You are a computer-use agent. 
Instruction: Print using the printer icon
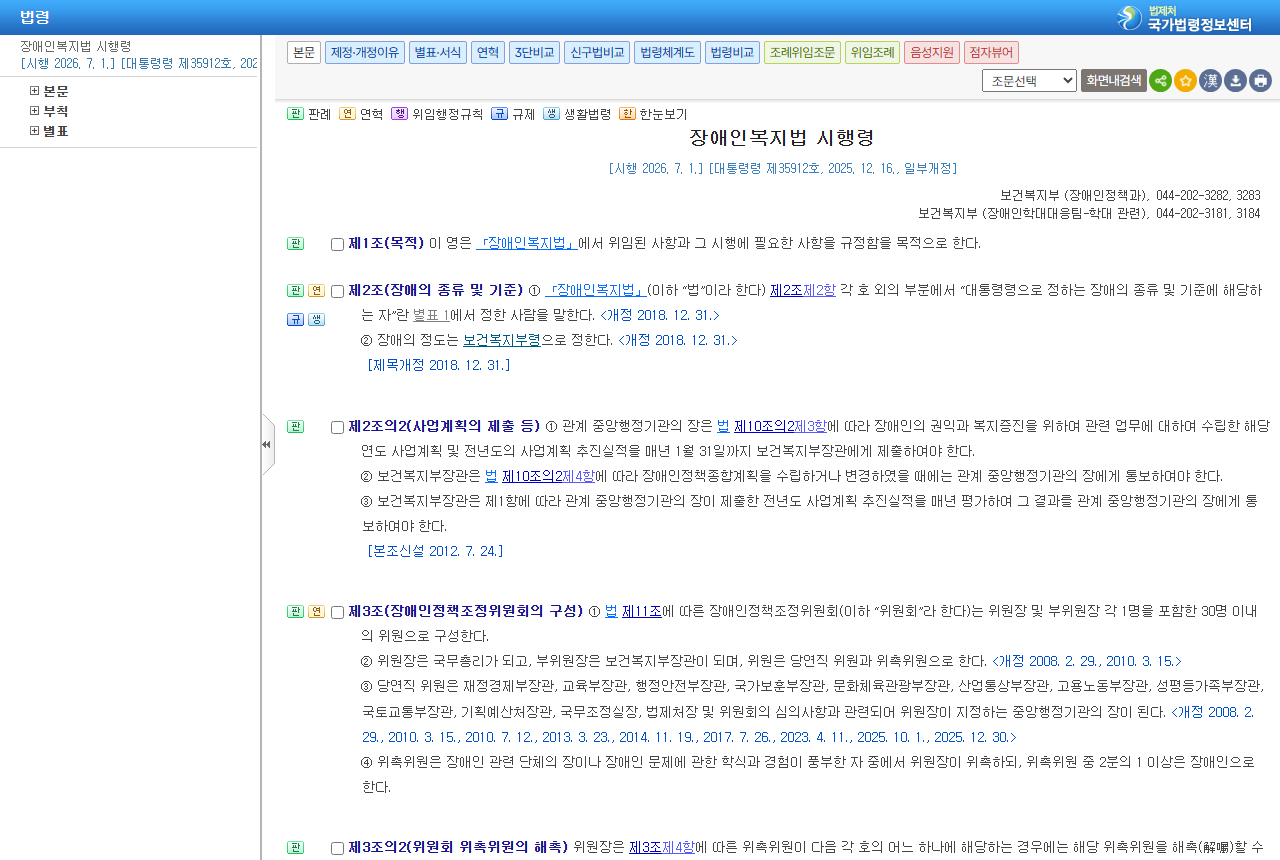1260,81
